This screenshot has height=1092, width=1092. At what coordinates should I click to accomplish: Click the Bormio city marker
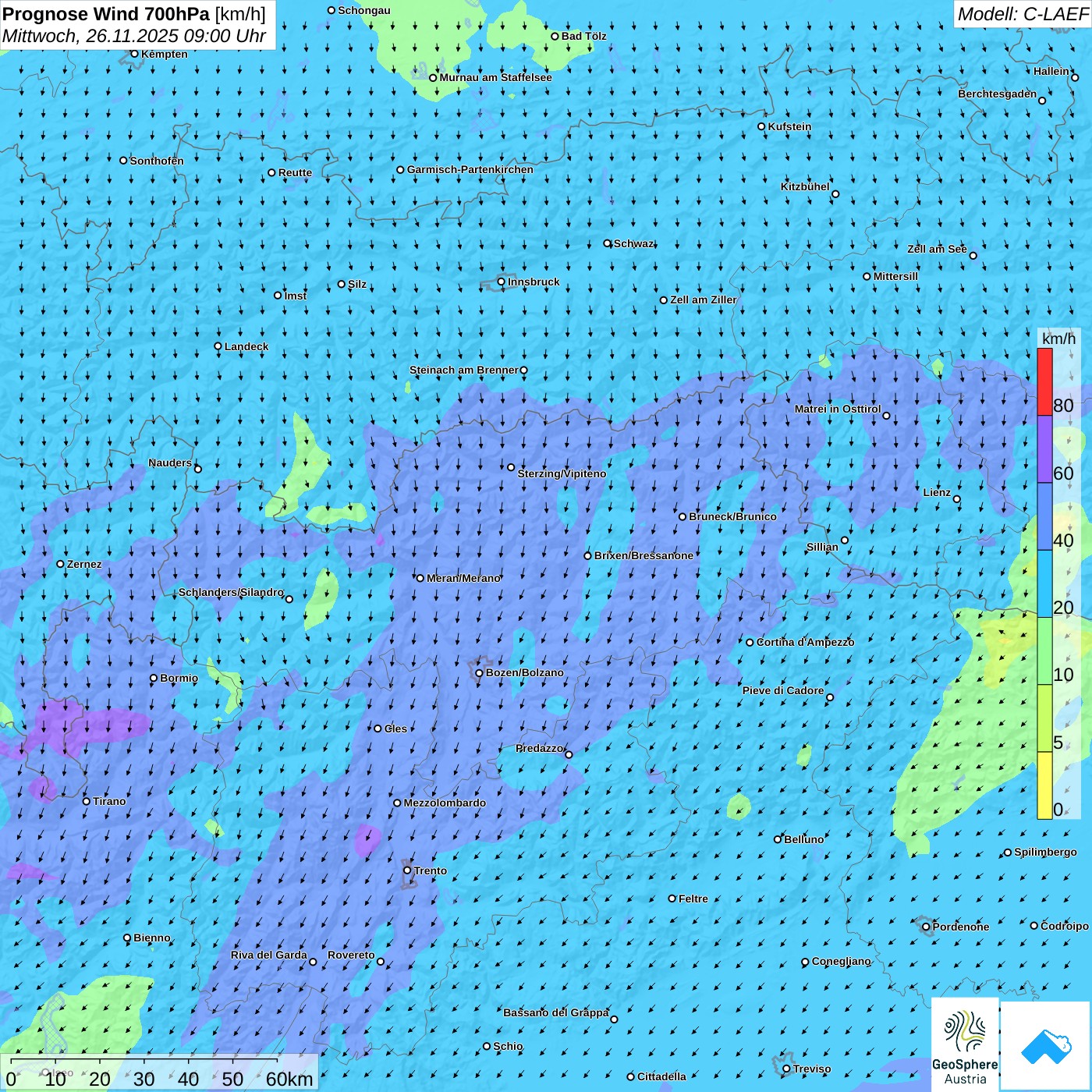coord(154,678)
